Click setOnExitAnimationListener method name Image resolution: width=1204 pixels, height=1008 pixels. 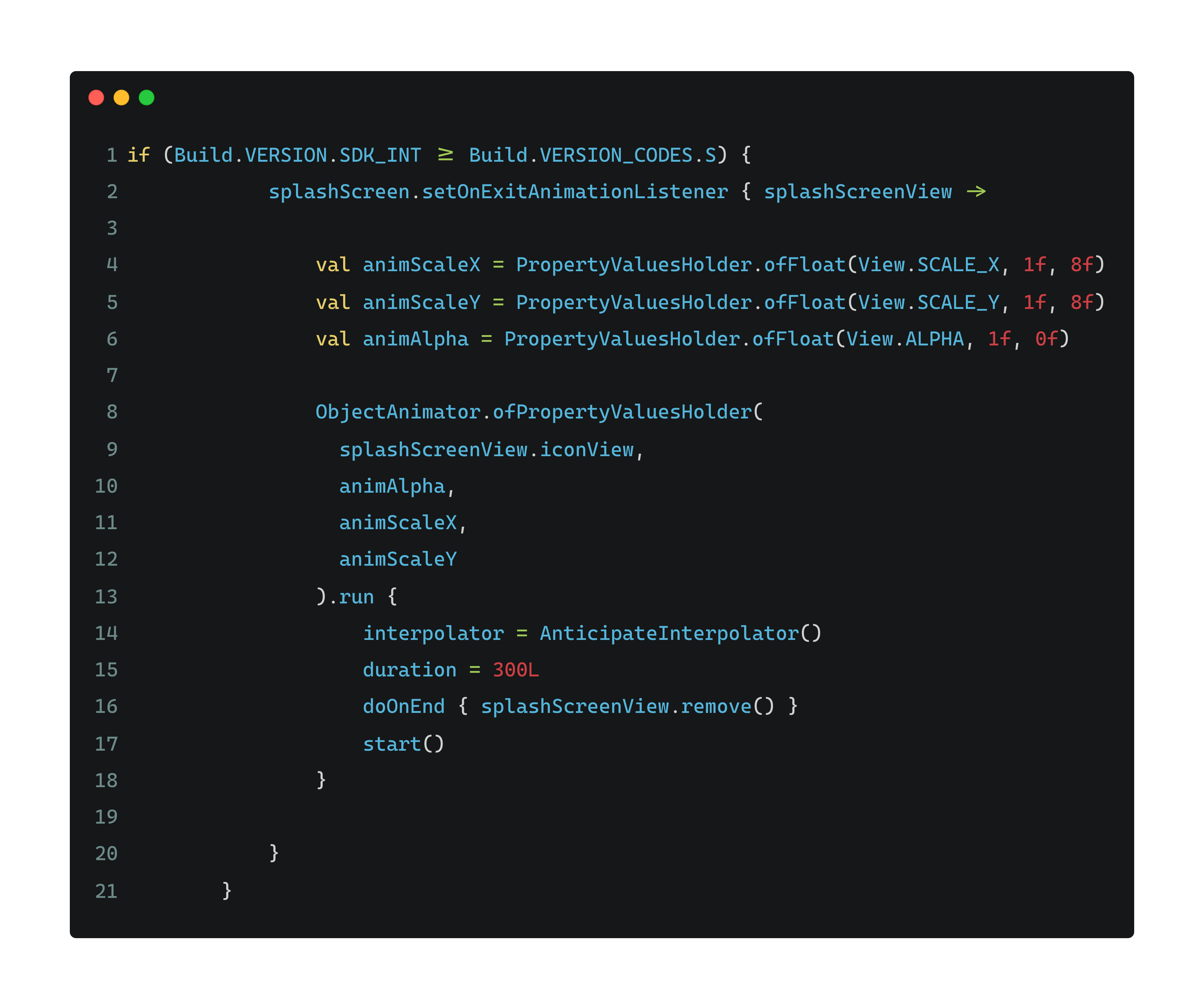click(575, 192)
